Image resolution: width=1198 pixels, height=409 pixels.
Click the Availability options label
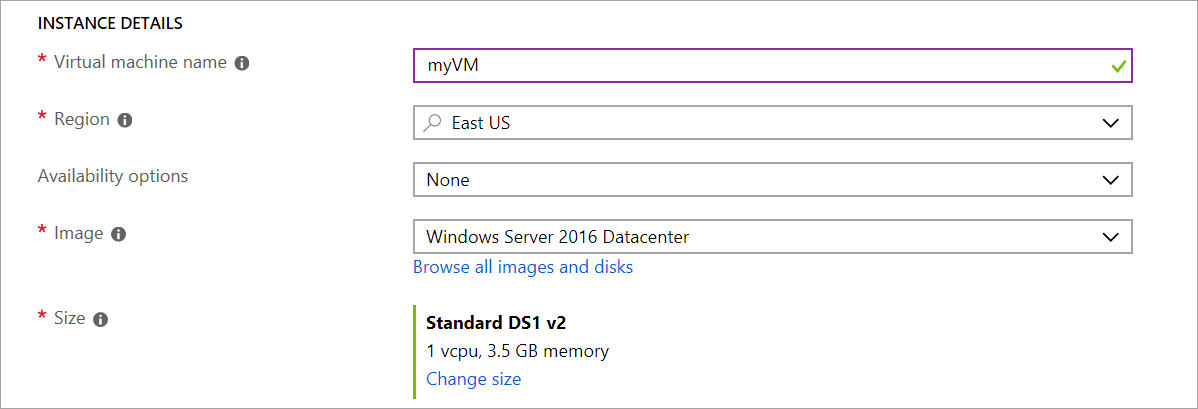coord(113,176)
